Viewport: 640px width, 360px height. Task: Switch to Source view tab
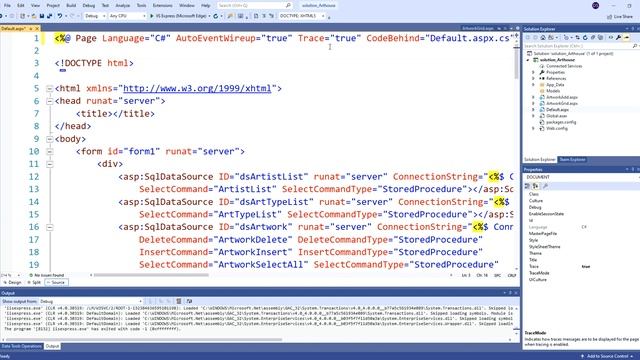pyautogui.click(x=56, y=282)
